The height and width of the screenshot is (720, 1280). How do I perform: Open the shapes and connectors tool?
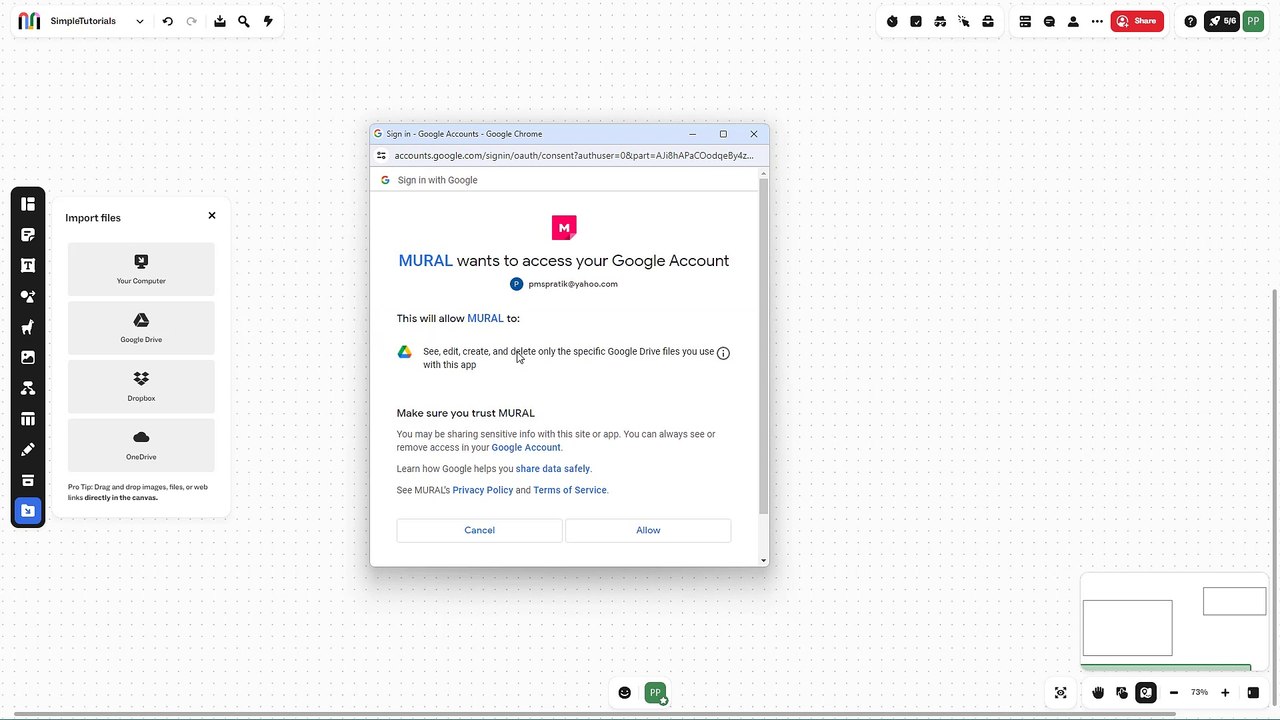click(x=28, y=296)
